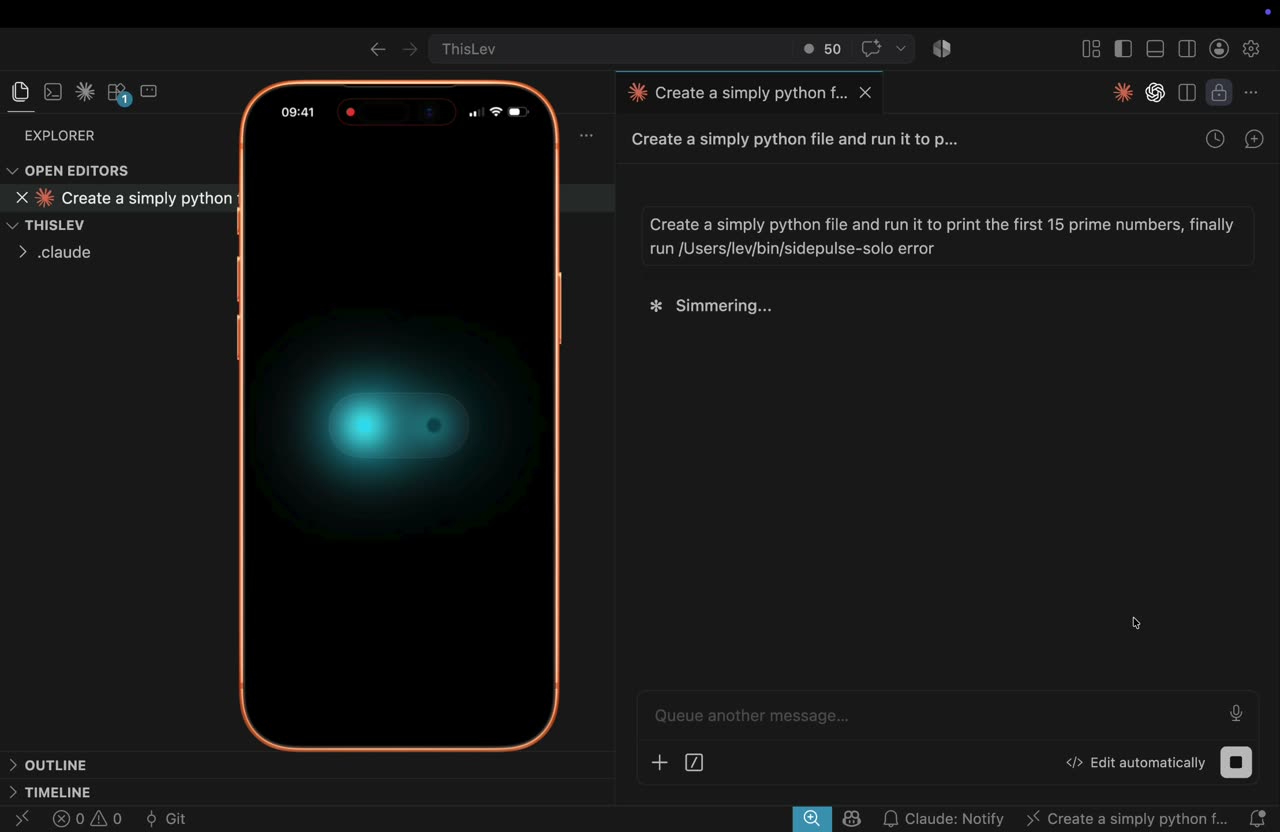Split the editor with the split icon
Image resolution: width=1280 pixels, height=832 pixels.
pos(1187,93)
